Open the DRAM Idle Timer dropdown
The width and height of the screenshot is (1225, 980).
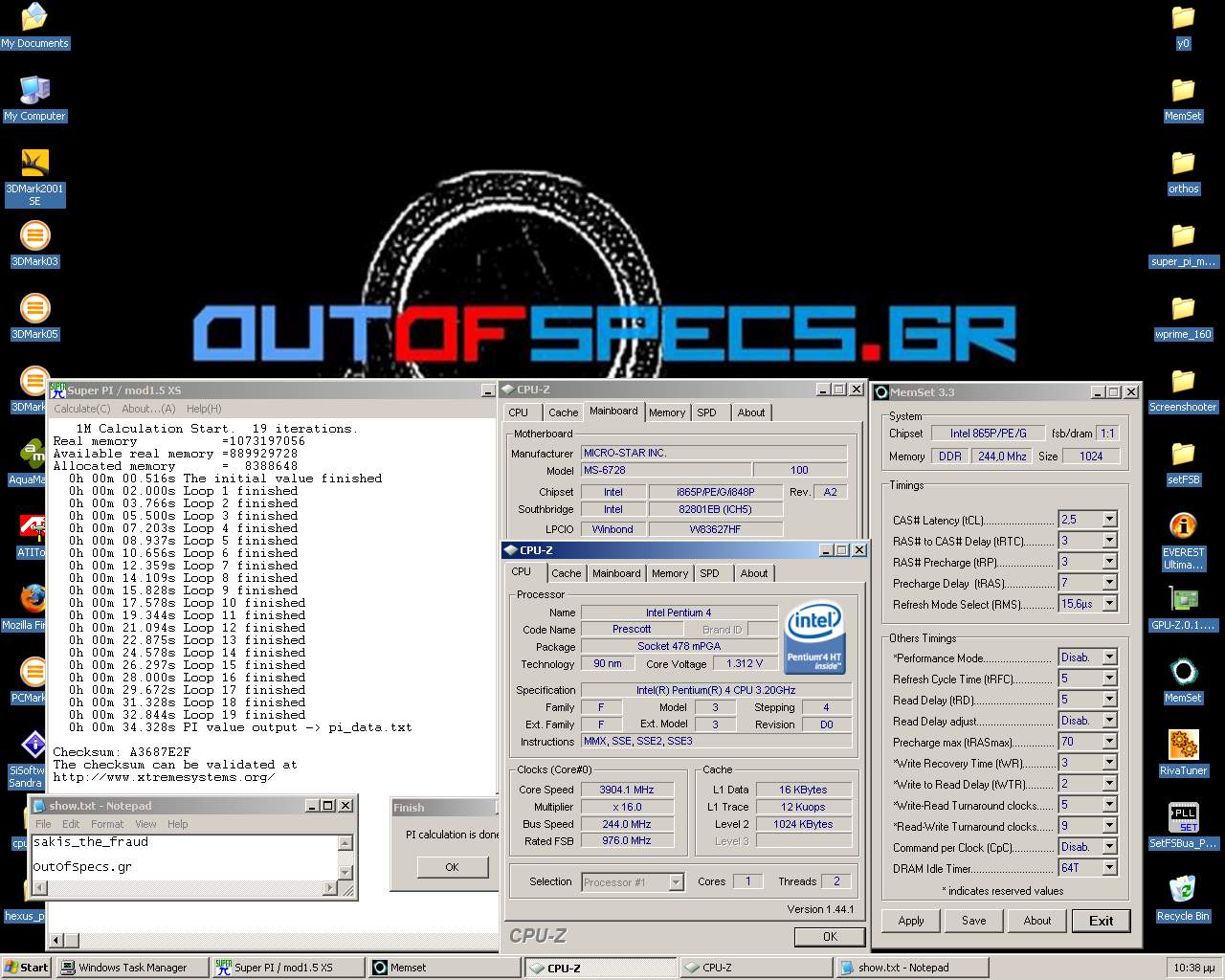click(1109, 868)
